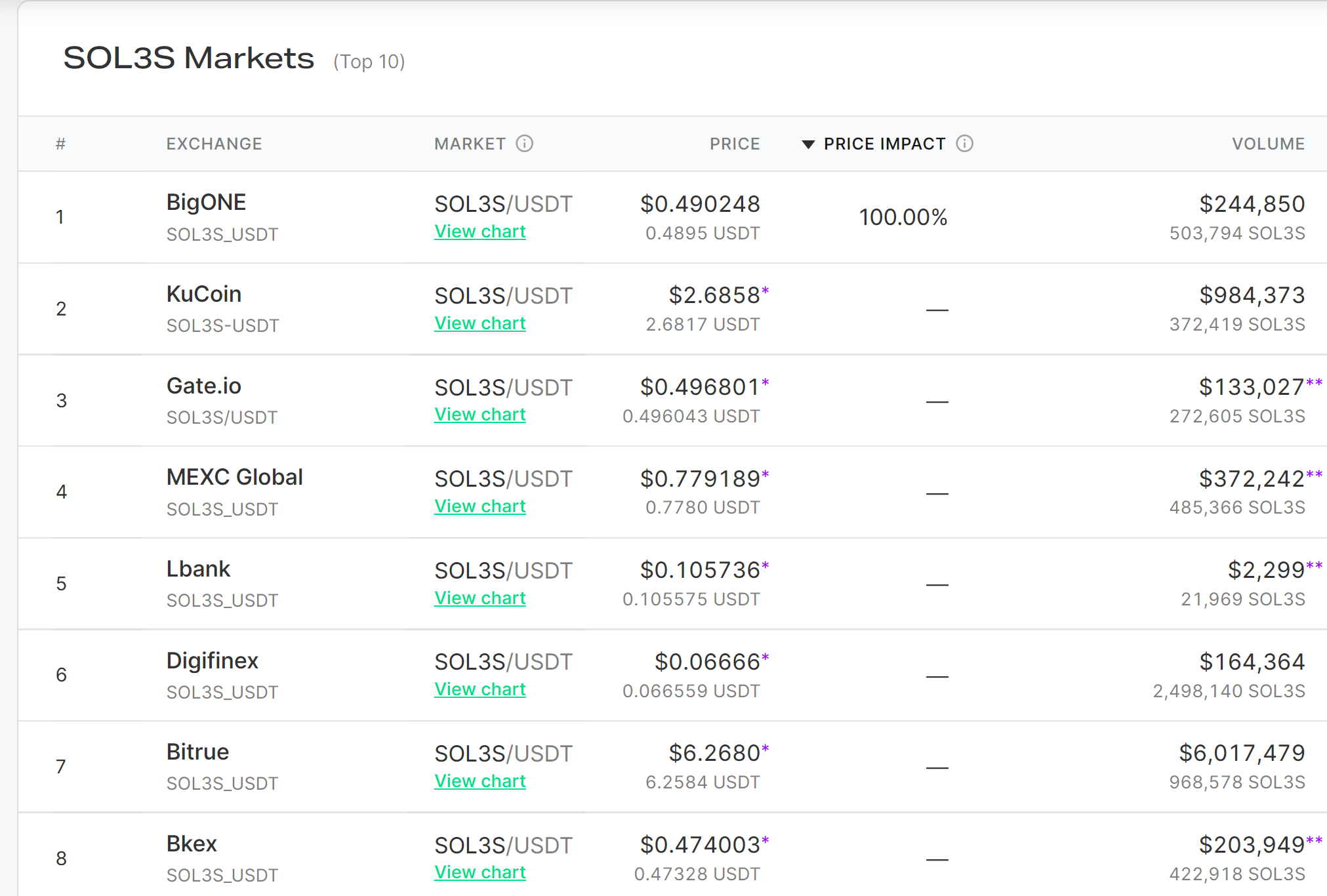Open View chart link for BigONE
The image size is (1327, 896).
(x=480, y=232)
